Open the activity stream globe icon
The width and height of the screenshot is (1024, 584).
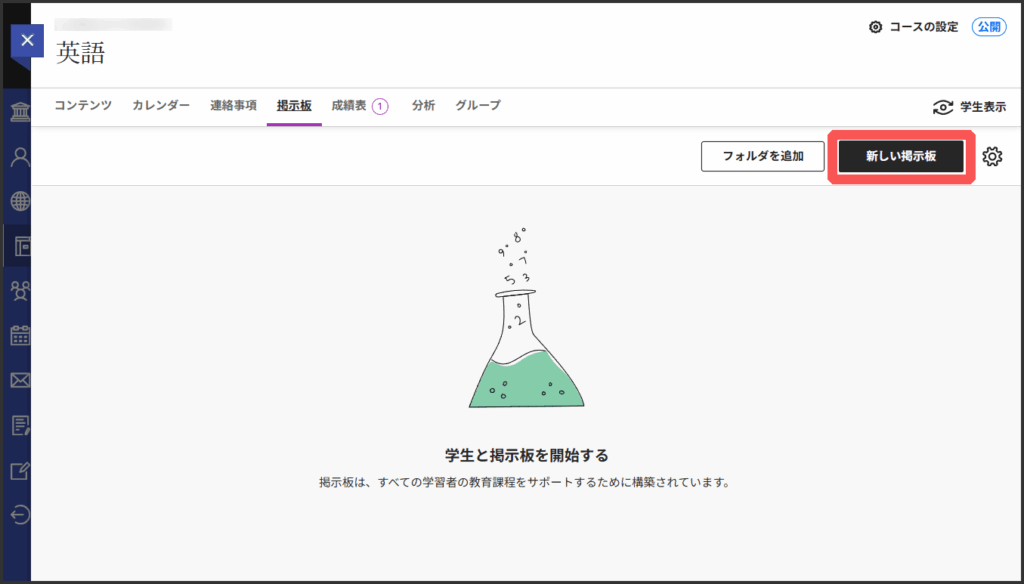pos(19,201)
